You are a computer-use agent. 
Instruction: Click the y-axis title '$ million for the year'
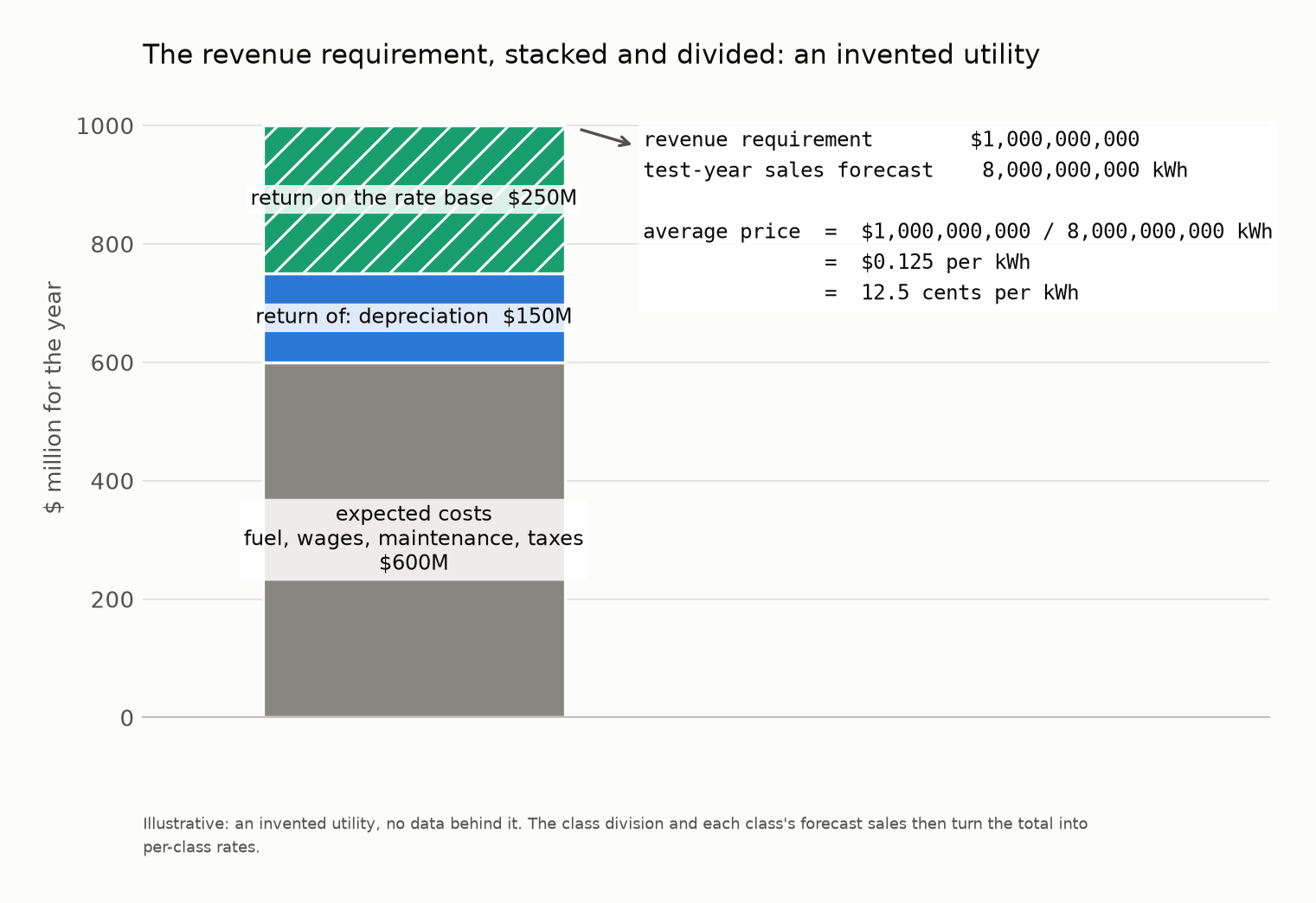pos(54,397)
